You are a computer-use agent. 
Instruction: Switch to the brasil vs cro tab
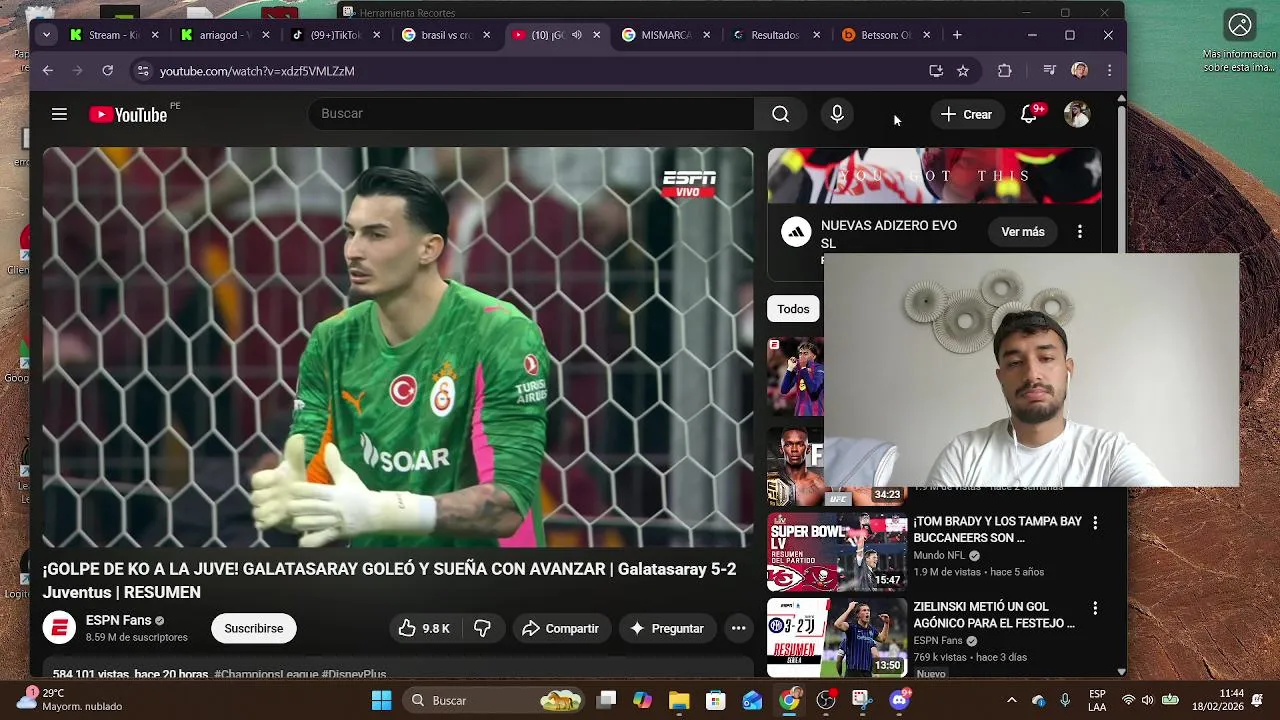pos(445,35)
